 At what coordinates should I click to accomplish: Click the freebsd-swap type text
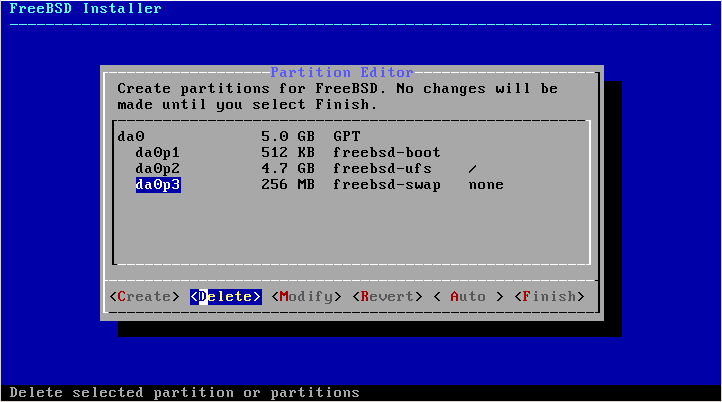coord(387,185)
